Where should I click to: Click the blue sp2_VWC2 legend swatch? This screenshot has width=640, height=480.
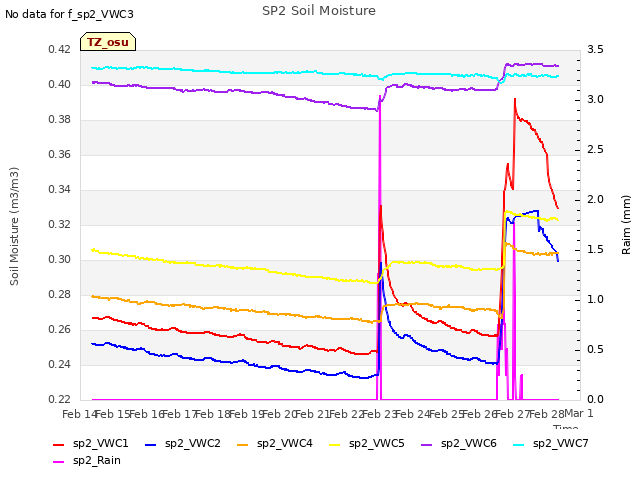(151, 444)
